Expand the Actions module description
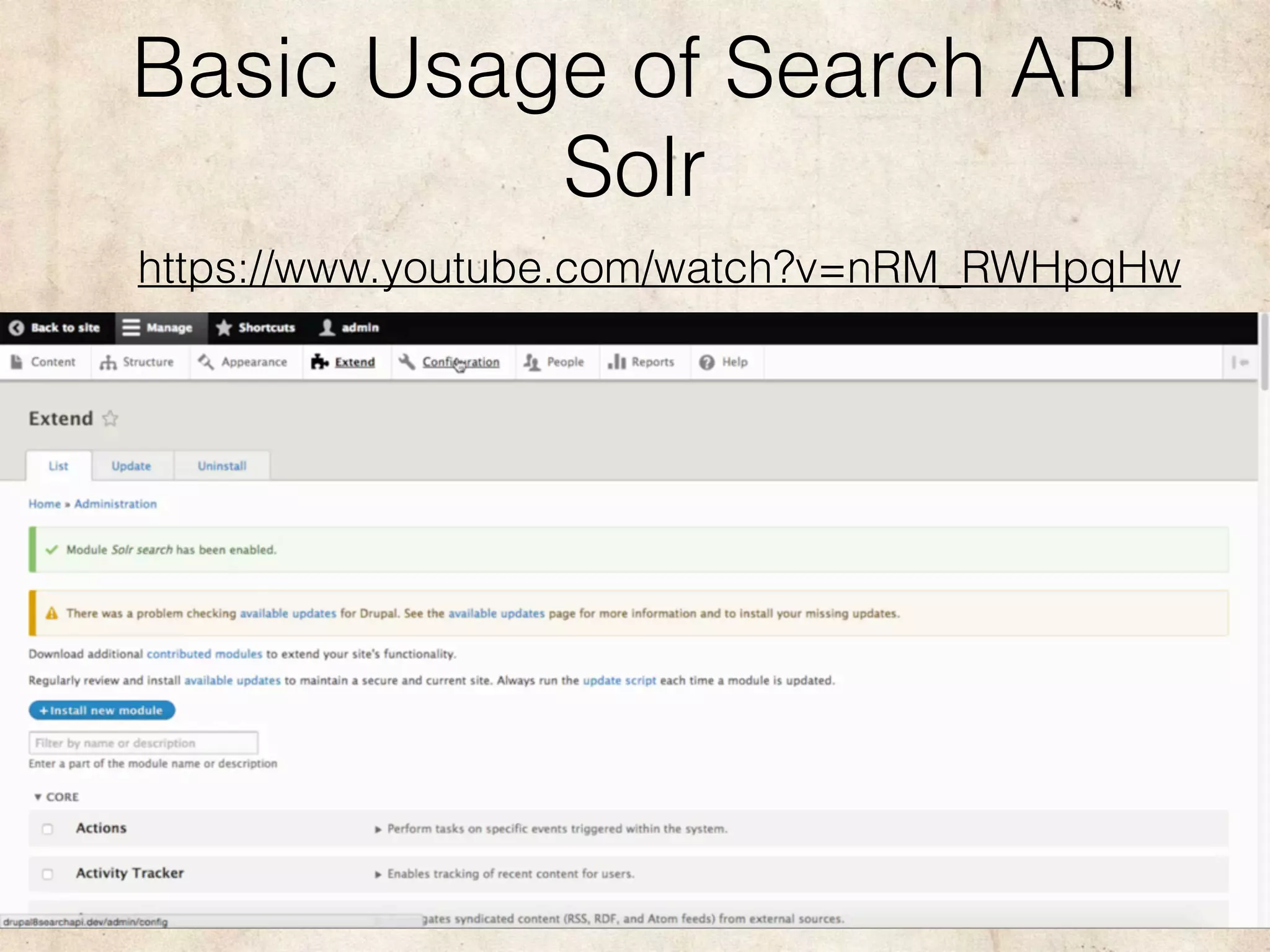 (x=551, y=829)
